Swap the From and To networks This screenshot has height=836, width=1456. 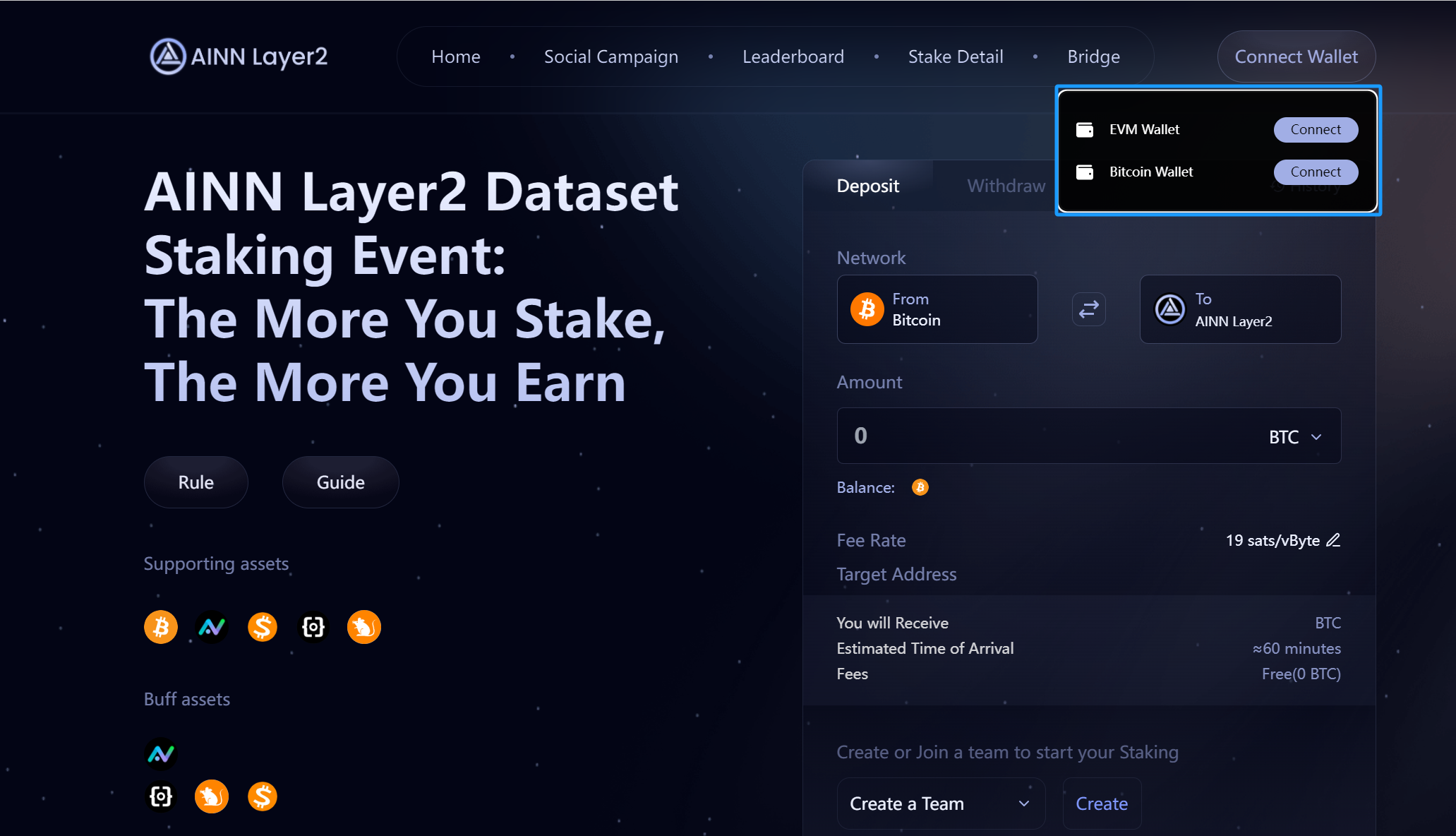pyautogui.click(x=1088, y=309)
